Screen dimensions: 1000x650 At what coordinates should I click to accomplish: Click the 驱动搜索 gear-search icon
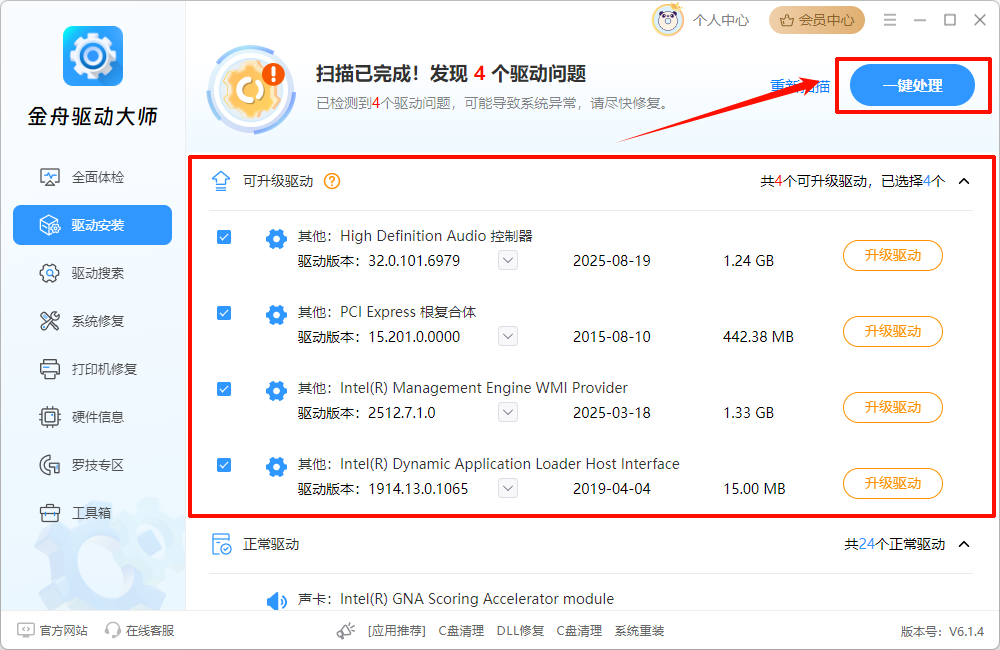coord(50,273)
